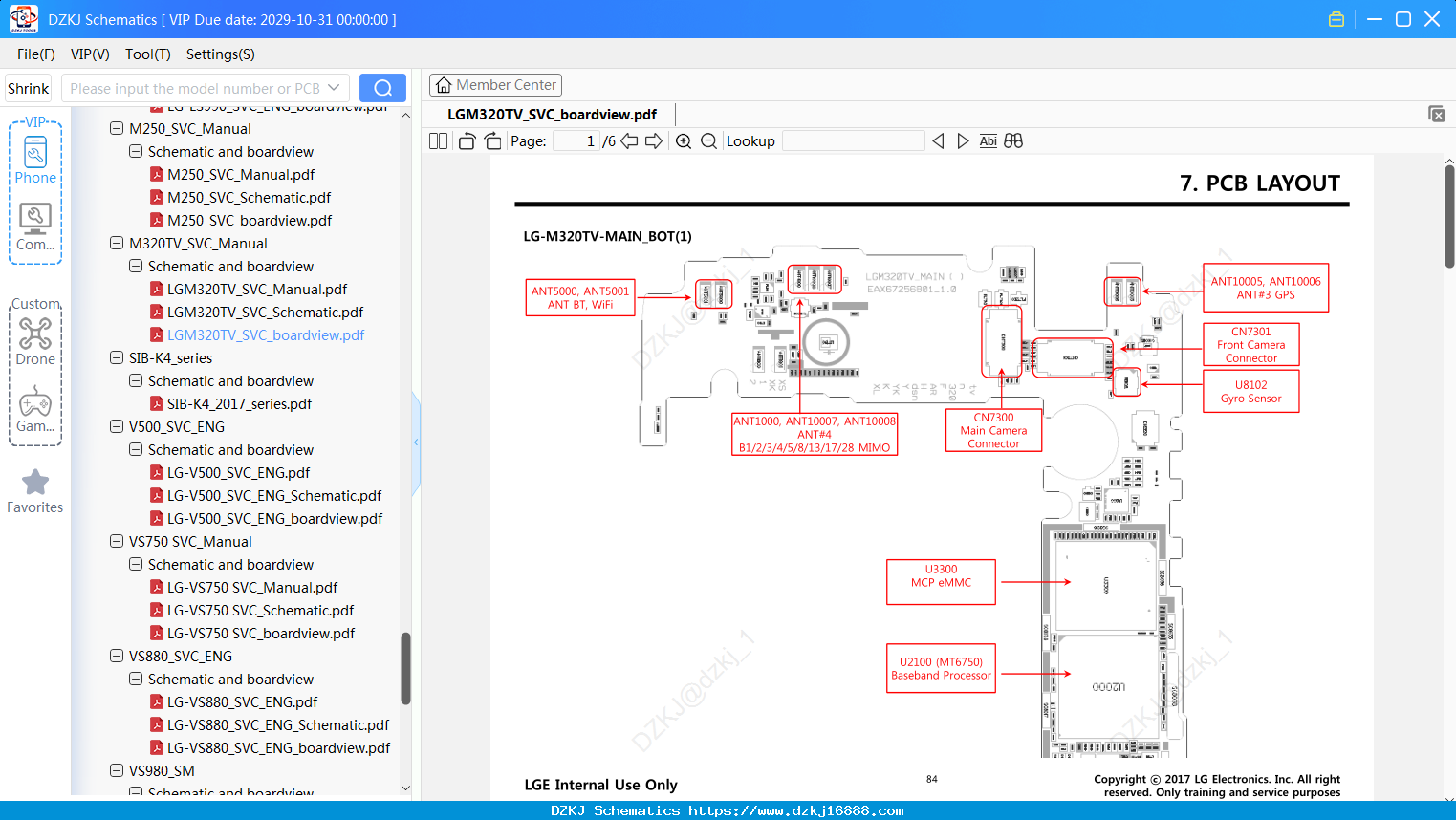This screenshot has width=1456, height=820.
Task: Go to the next PDF page
Action: click(x=654, y=141)
